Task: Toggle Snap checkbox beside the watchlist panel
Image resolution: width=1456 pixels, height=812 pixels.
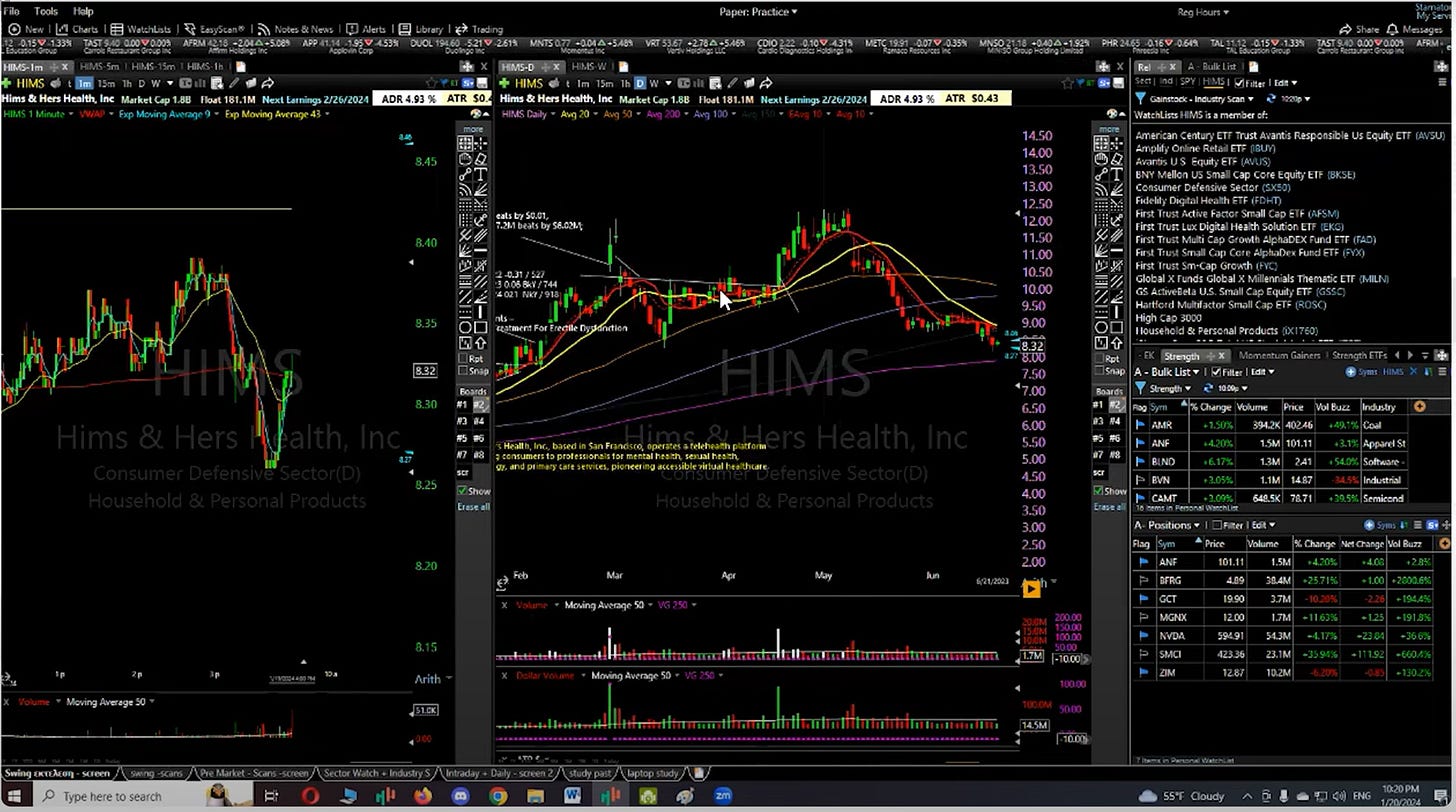Action: pyautogui.click(x=1098, y=372)
